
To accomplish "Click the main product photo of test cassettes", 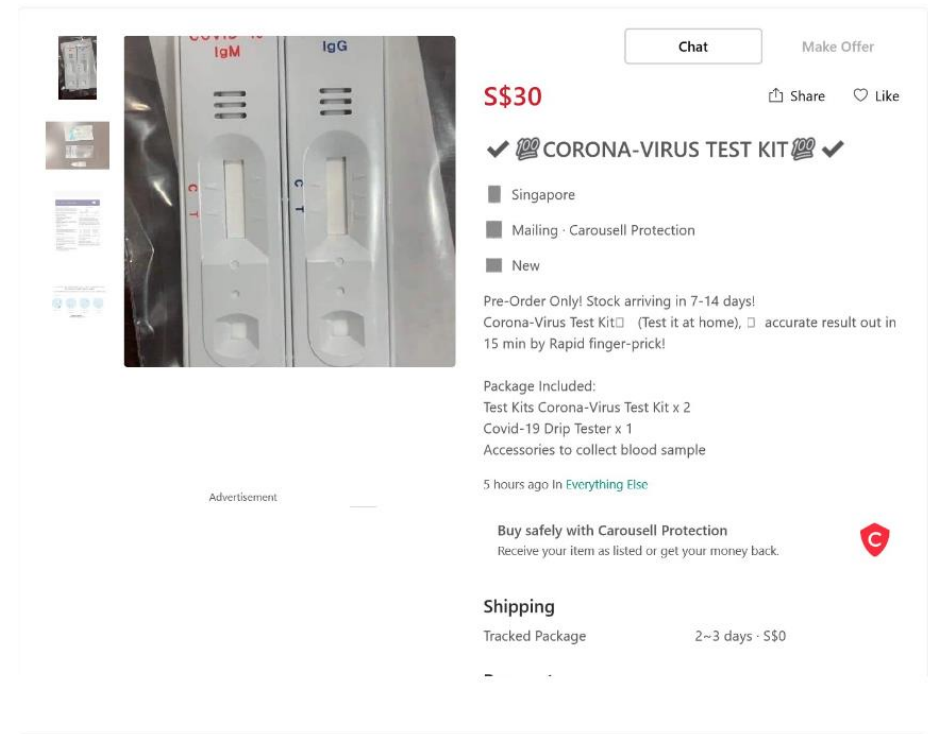I will coord(288,200).
